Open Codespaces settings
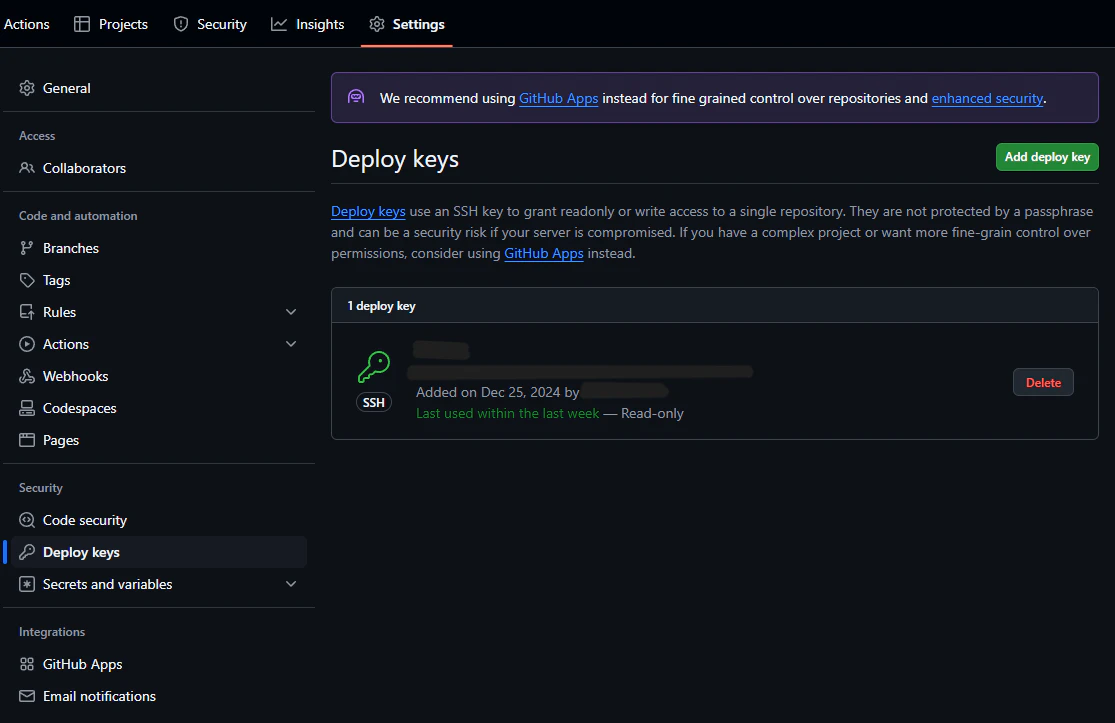 click(159, 408)
